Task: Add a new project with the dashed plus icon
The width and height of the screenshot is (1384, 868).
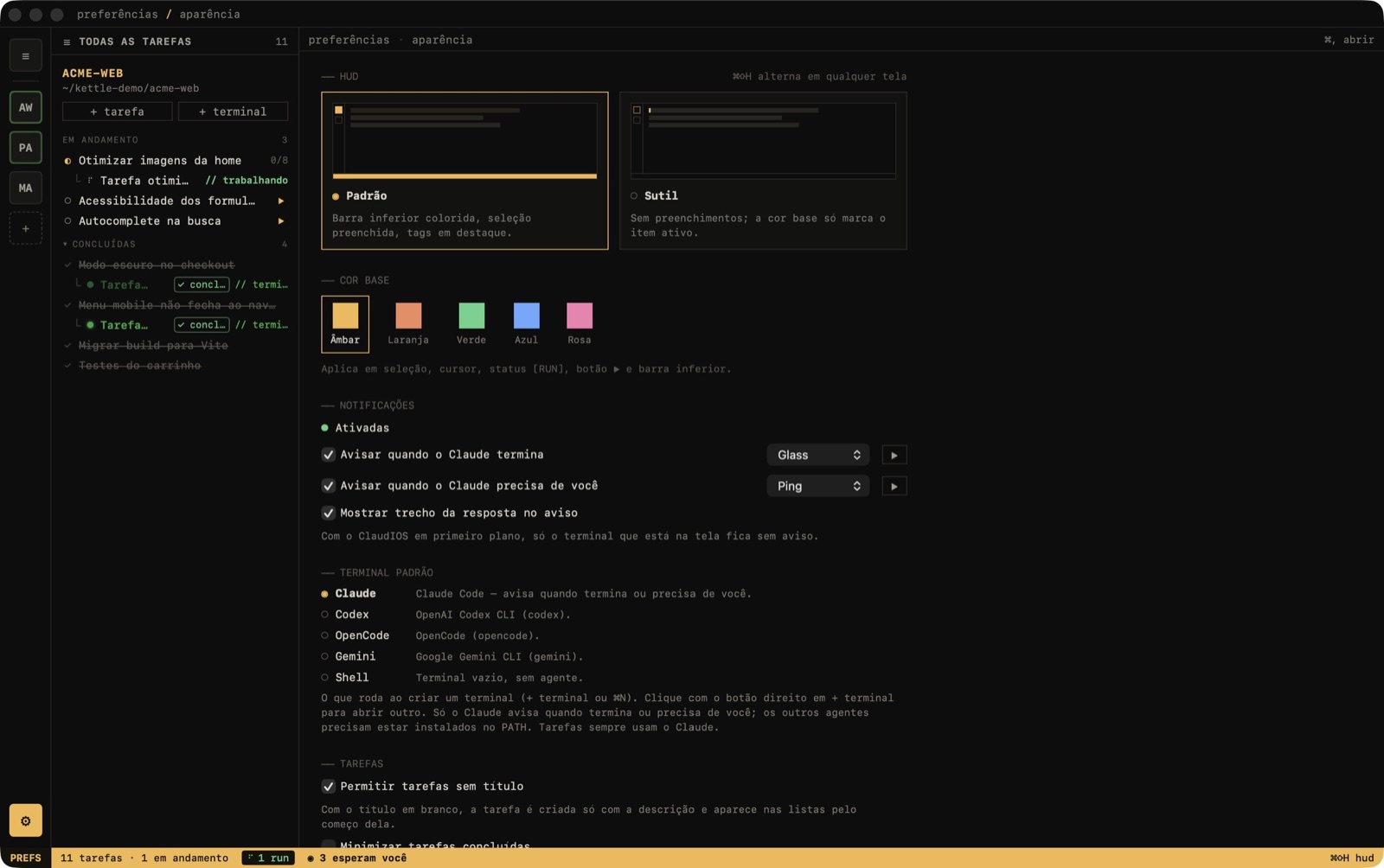Action: click(x=26, y=228)
